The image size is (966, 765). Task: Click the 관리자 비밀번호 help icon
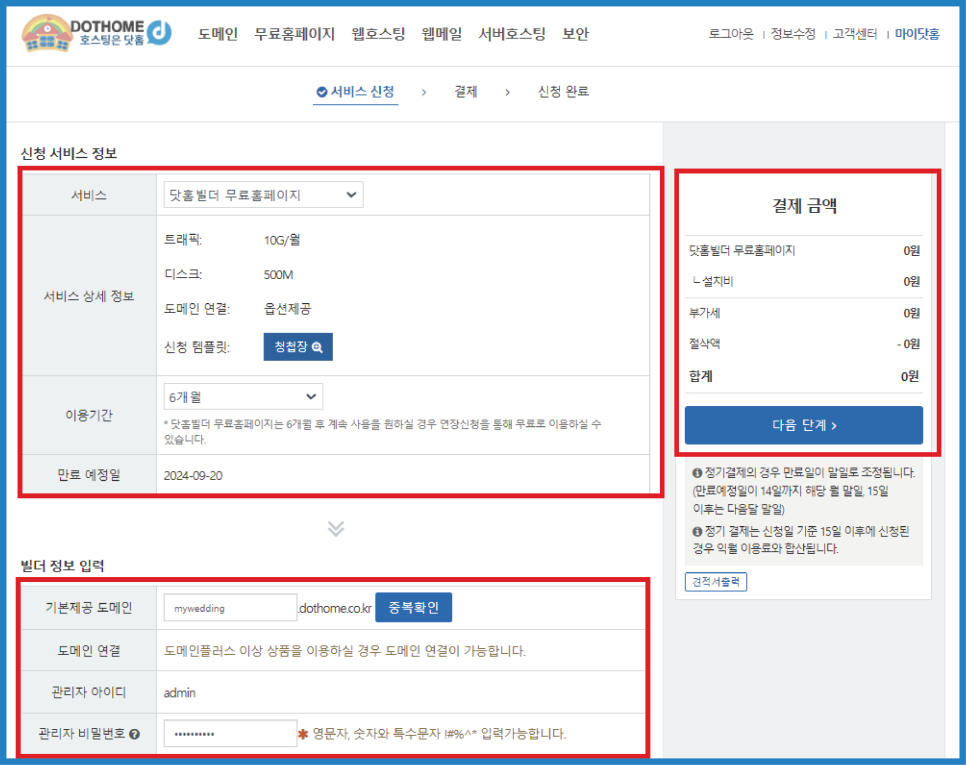(134, 734)
